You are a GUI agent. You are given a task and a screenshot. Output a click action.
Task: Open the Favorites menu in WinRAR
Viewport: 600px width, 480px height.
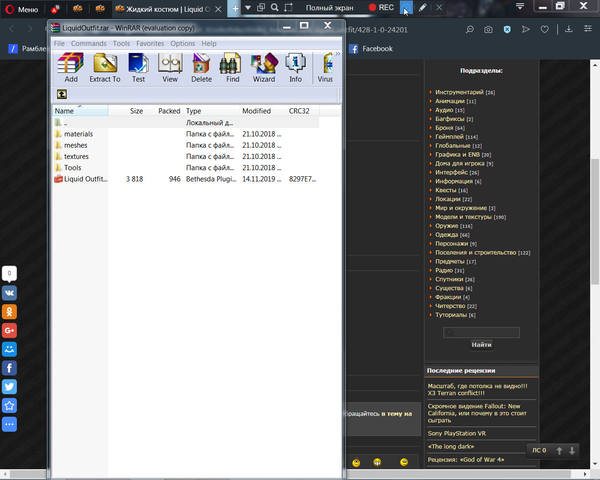point(150,44)
